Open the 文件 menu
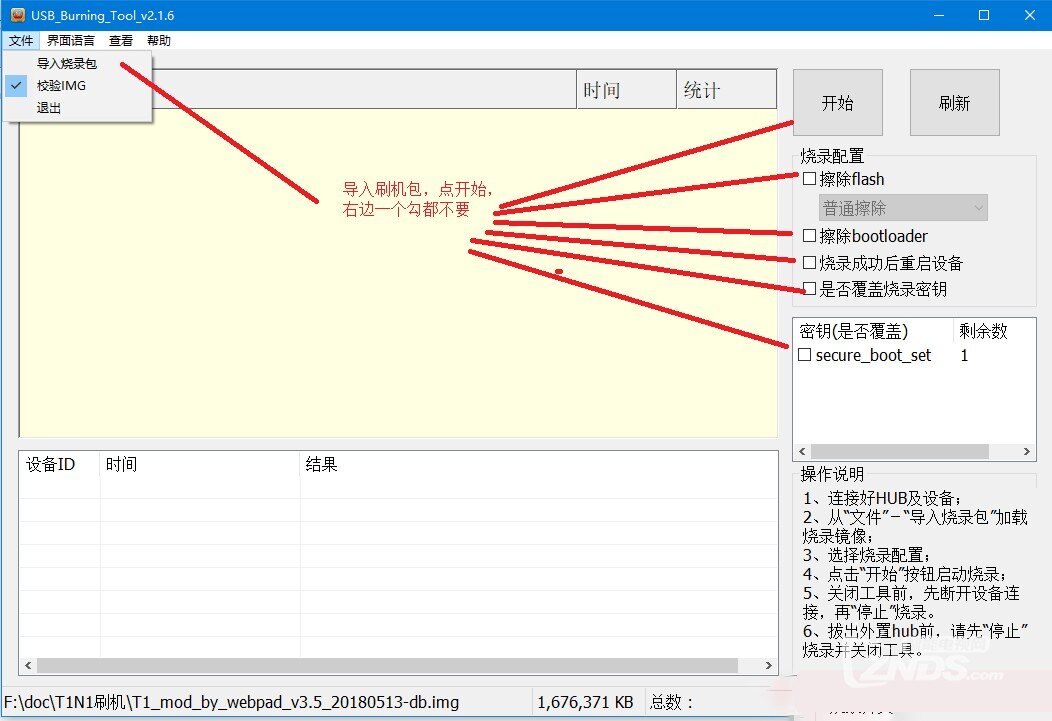The height and width of the screenshot is (721, 1052). (21, 40)
